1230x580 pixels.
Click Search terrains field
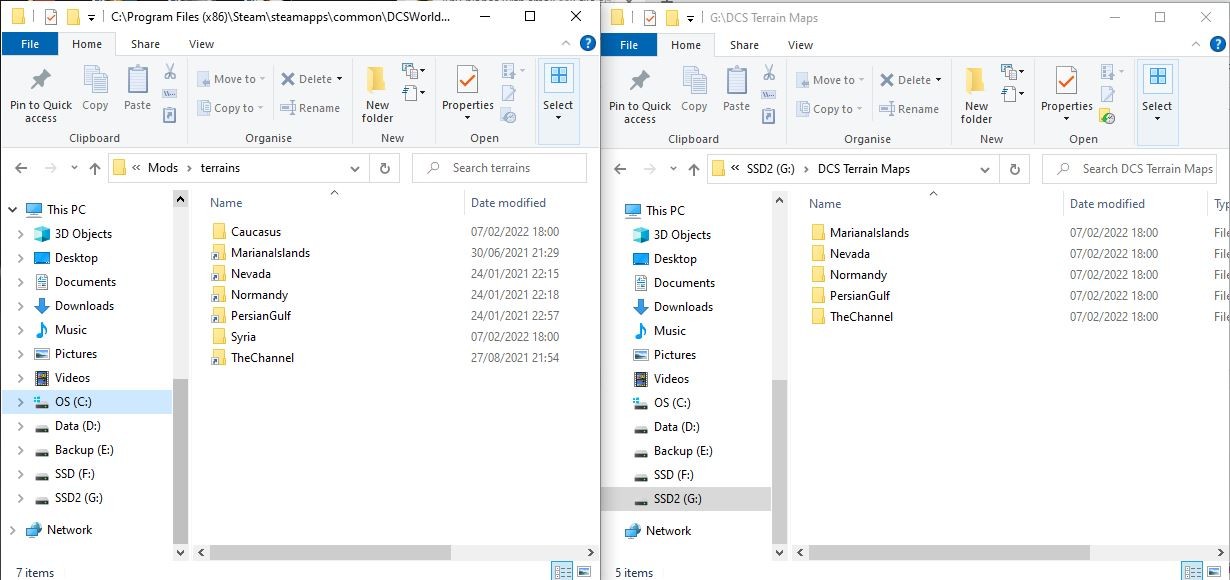point(499,168)
